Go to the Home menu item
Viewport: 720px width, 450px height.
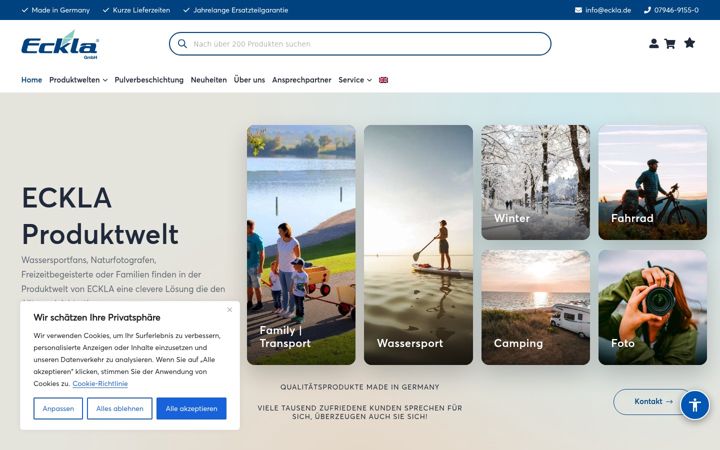coord(31,79)
